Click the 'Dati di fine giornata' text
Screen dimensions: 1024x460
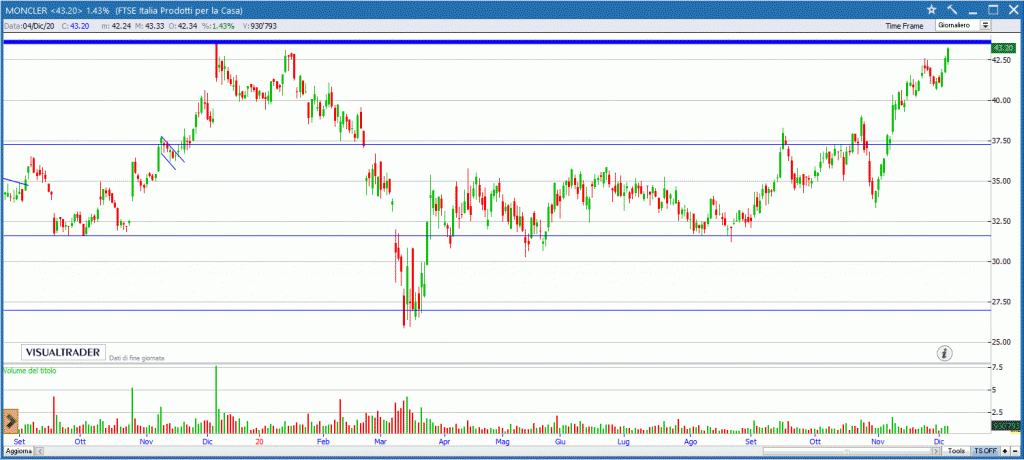click(136, 358)
